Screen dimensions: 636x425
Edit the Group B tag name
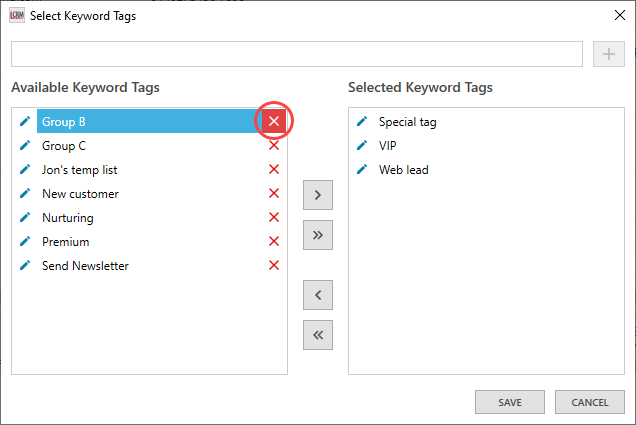pyautogui.click(x=25, y=122)
